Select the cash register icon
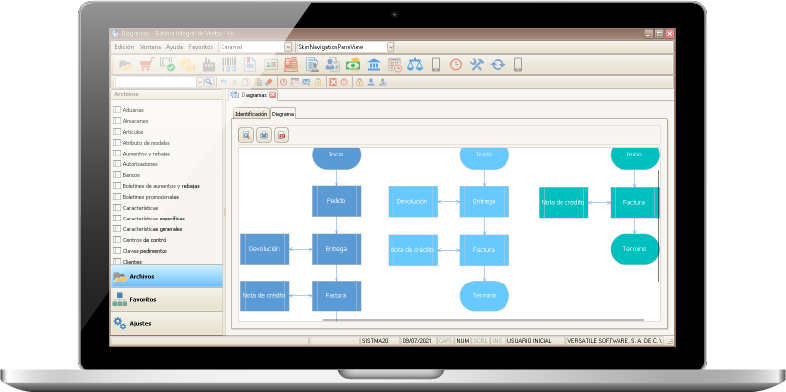This screenshot has width=786, height=392. point(291,64)
